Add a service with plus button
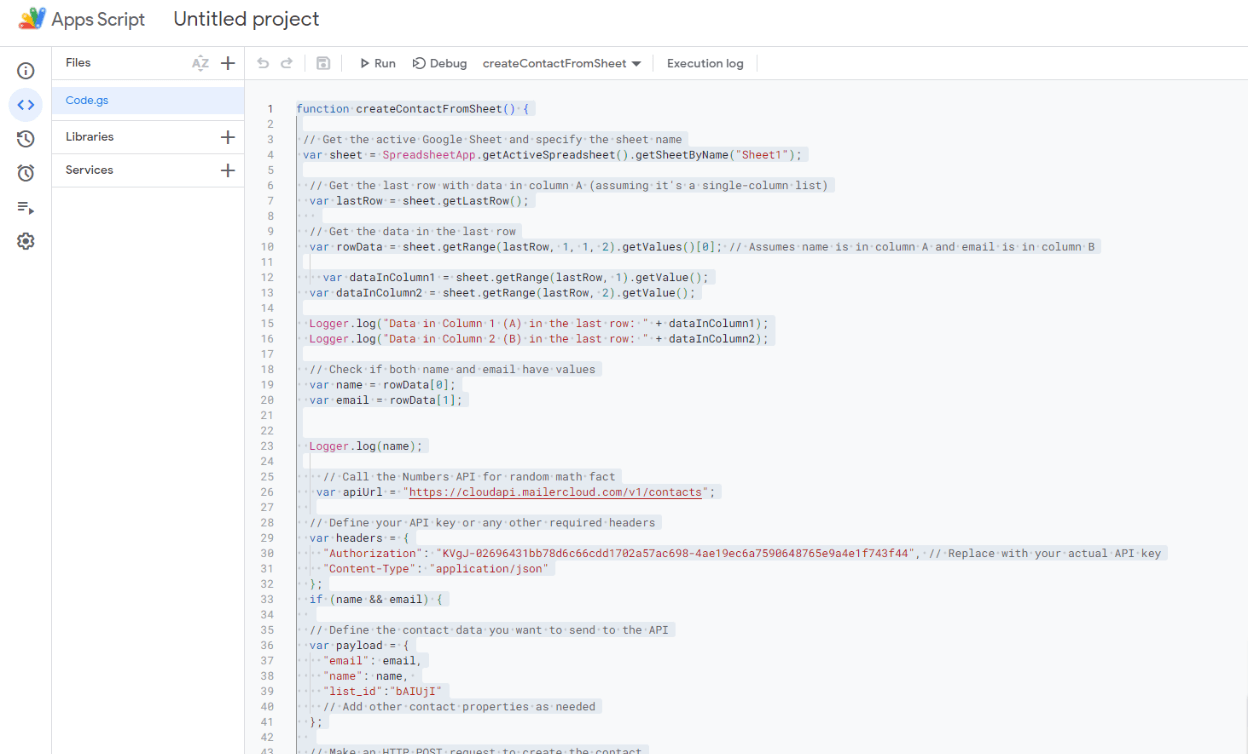This screenshot has height=754, width=1248. point(228,170)
